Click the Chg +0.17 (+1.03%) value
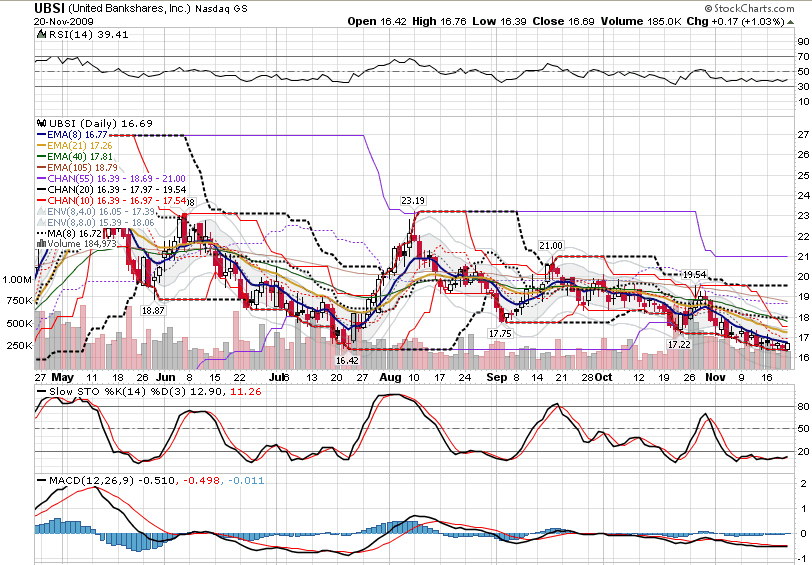This screenshot has width=812, height=565. pos(735,22)
